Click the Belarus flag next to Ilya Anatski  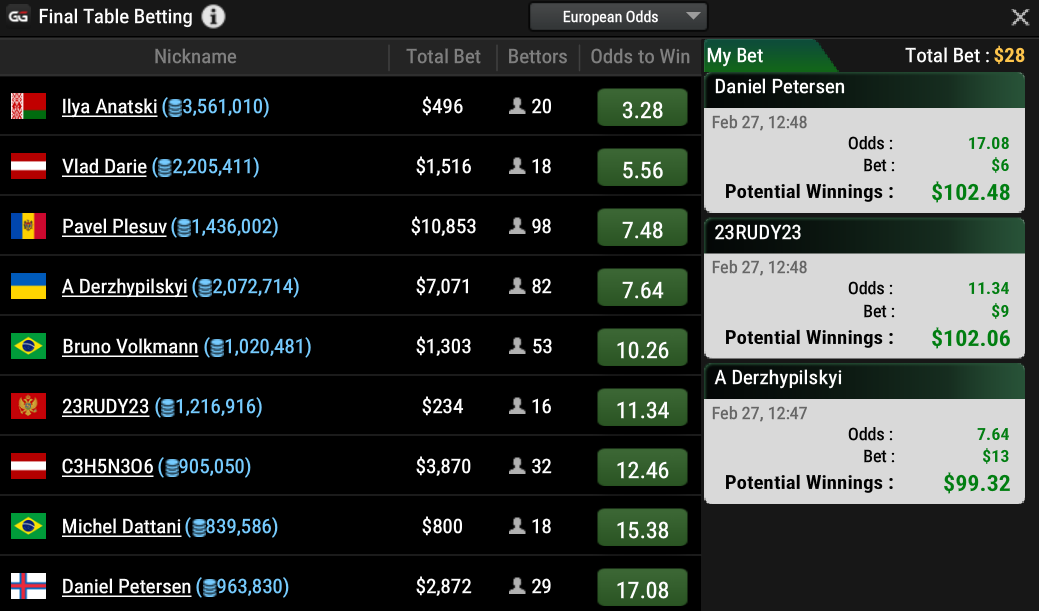coord(28,106)
